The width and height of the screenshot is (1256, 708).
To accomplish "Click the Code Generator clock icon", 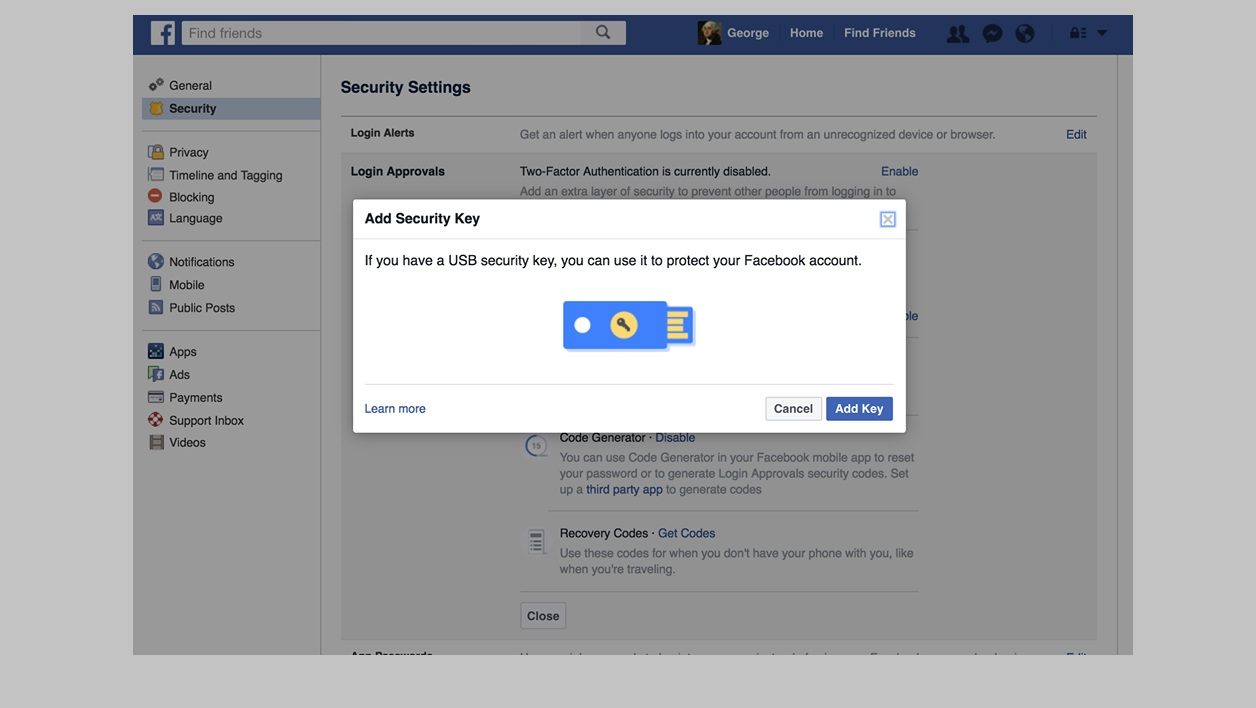I will click(x=537, y=446).
